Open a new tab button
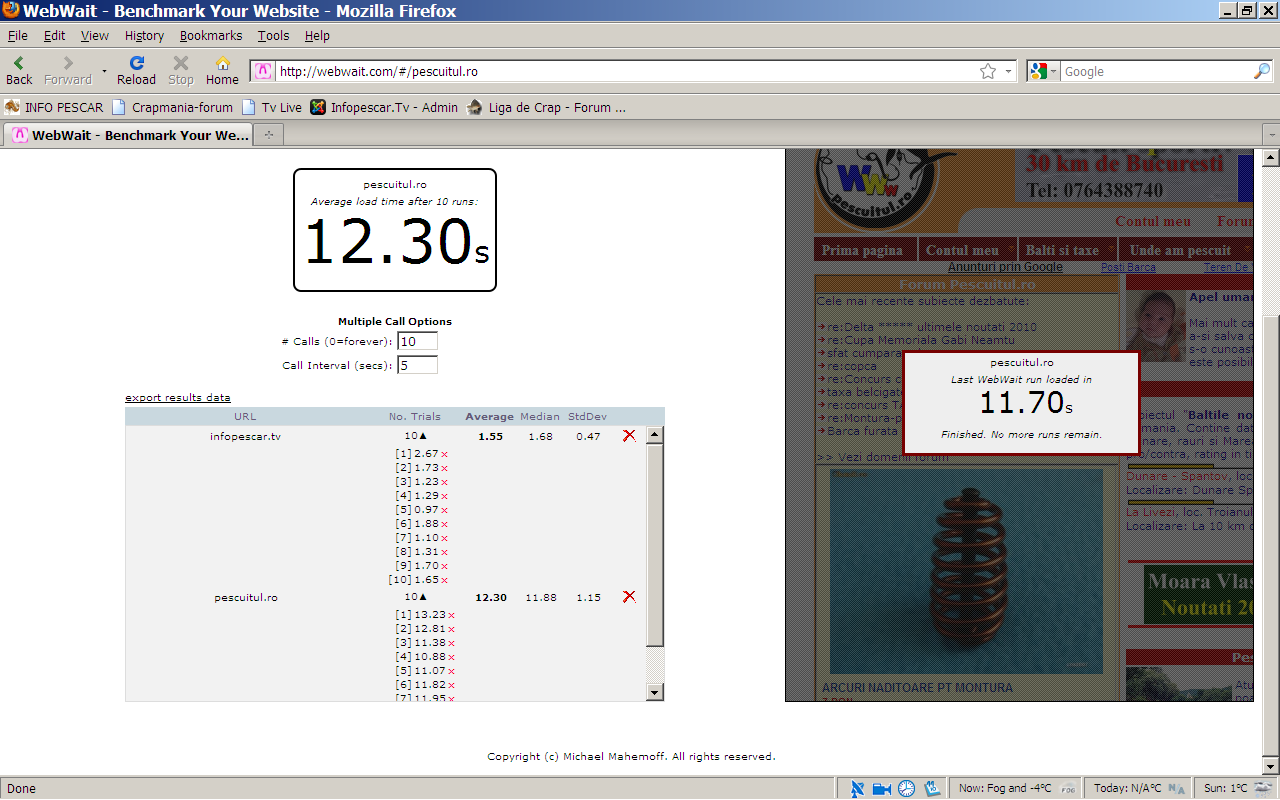The image size is (1280, 800). tap(269, 135)
